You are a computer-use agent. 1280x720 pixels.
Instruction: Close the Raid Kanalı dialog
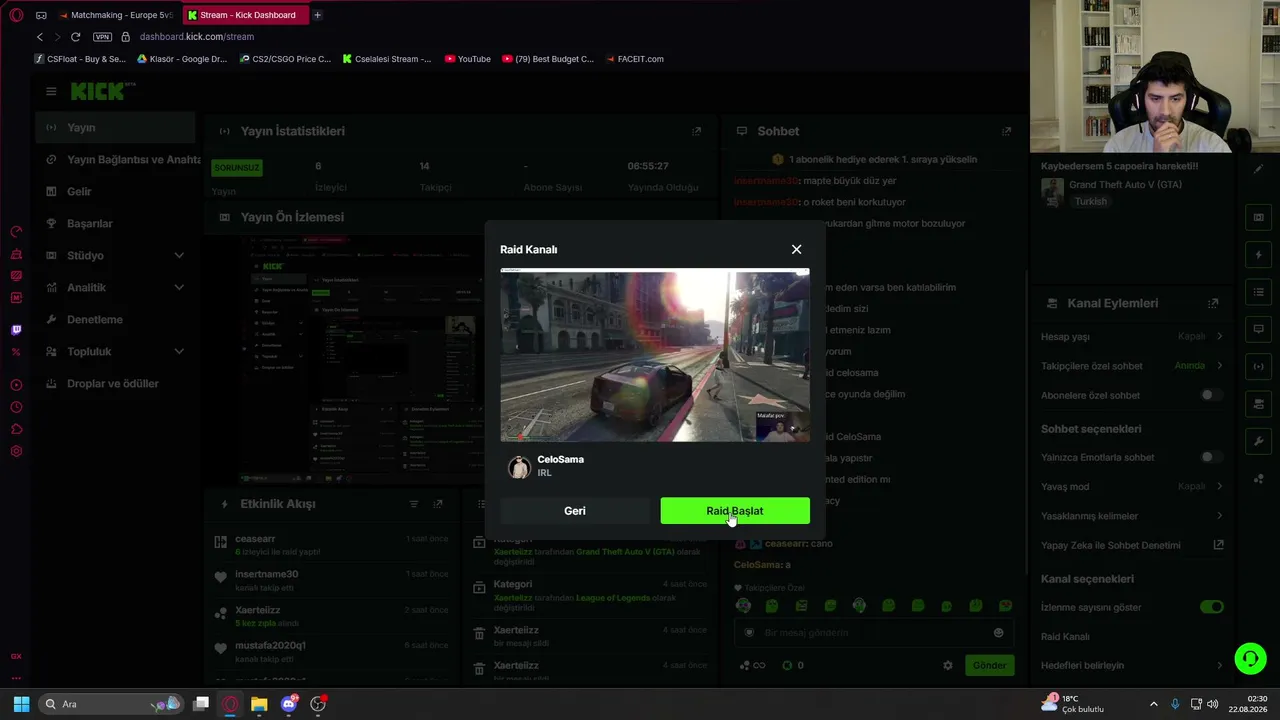tap(796, 249)
